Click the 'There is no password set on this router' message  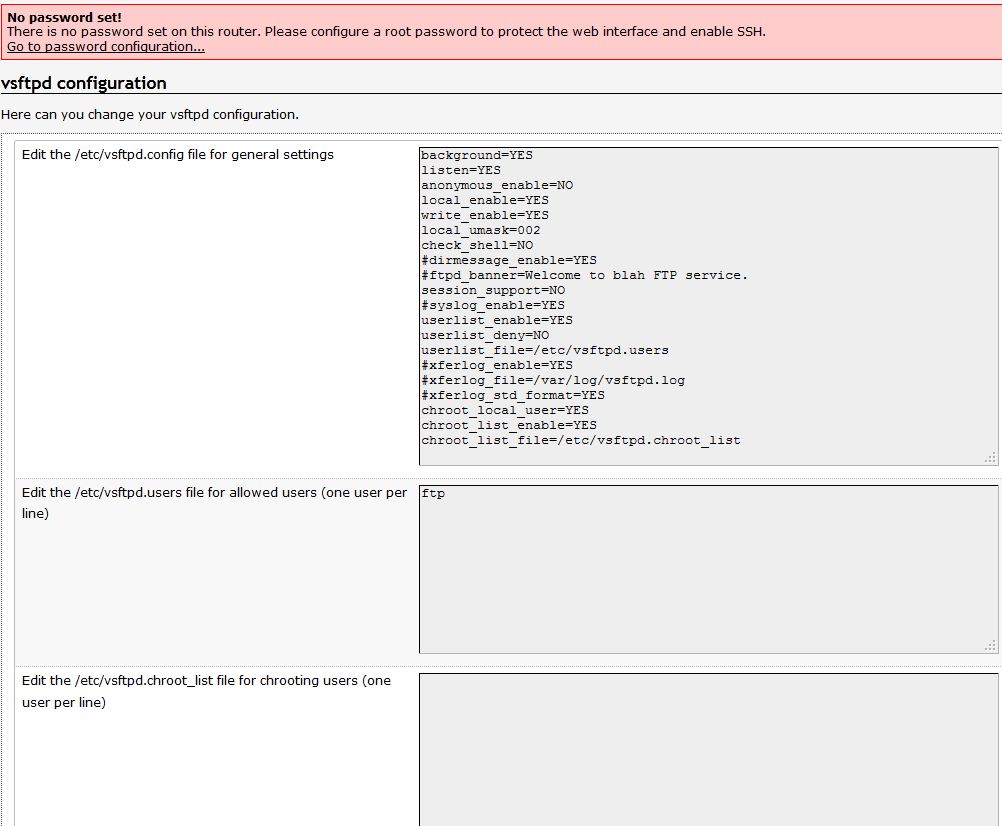click(386, 31)
